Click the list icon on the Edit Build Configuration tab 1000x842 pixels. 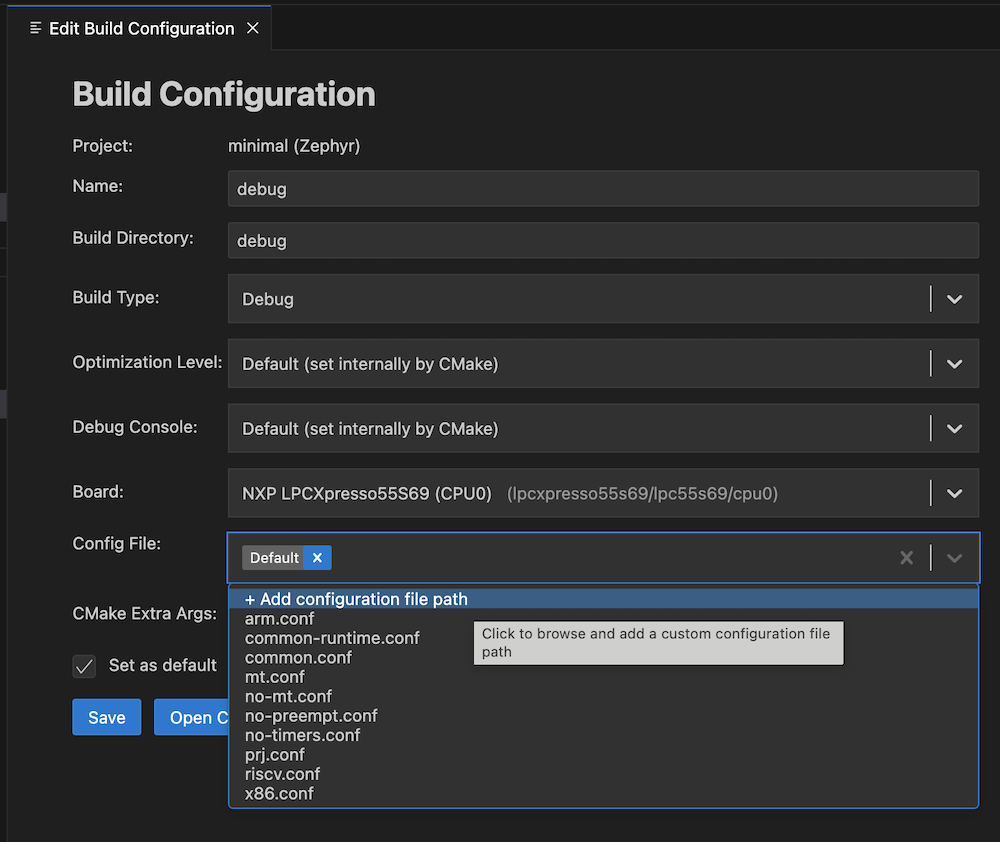[x=35, y=28]
